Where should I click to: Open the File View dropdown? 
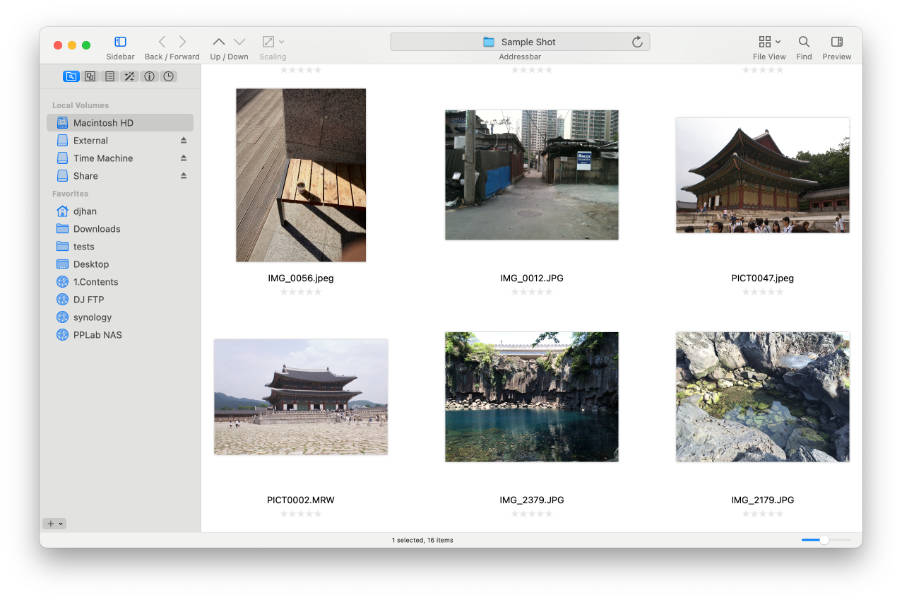coord(769,42)
